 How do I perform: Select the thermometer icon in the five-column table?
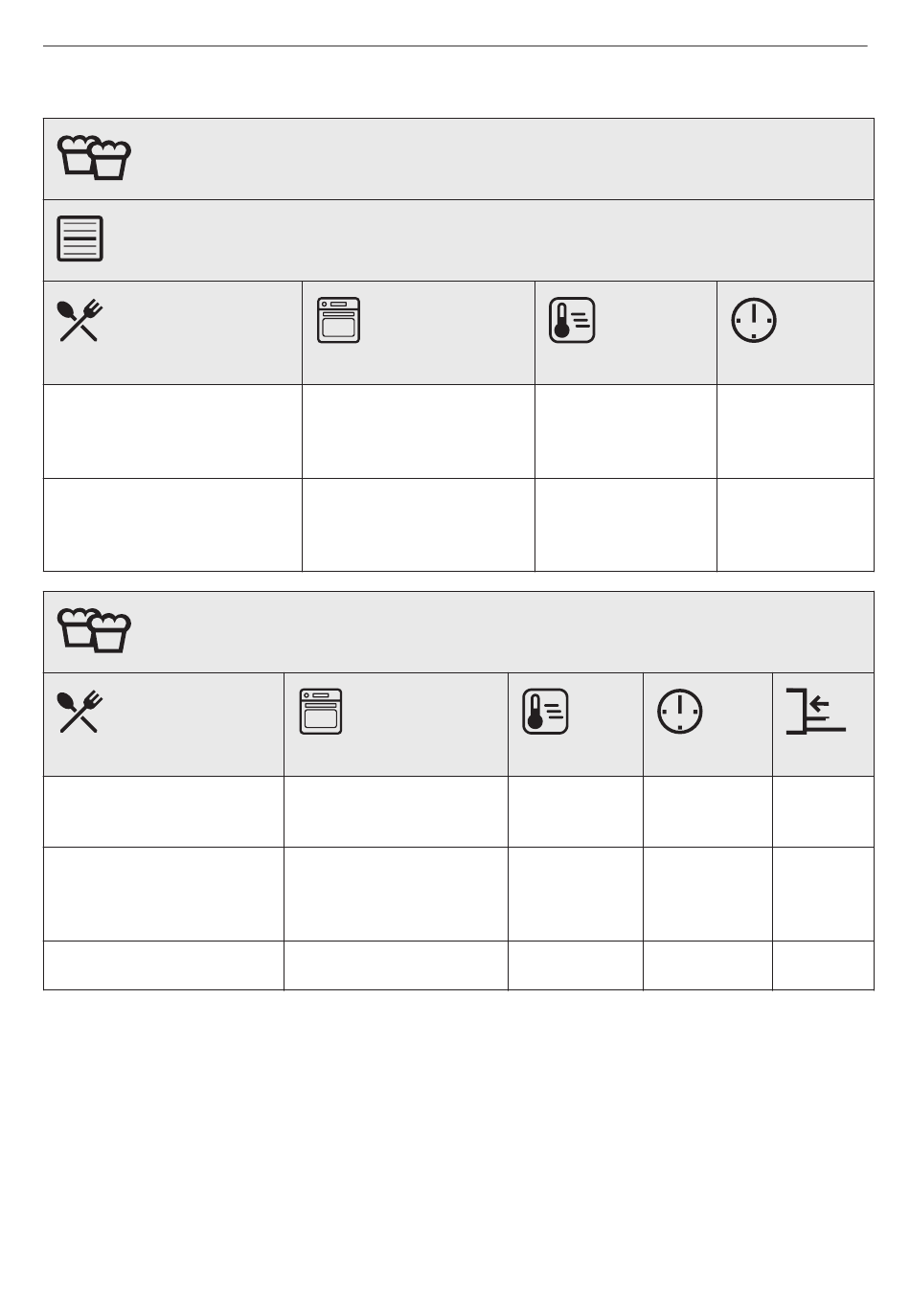click(x=545, y=713)
